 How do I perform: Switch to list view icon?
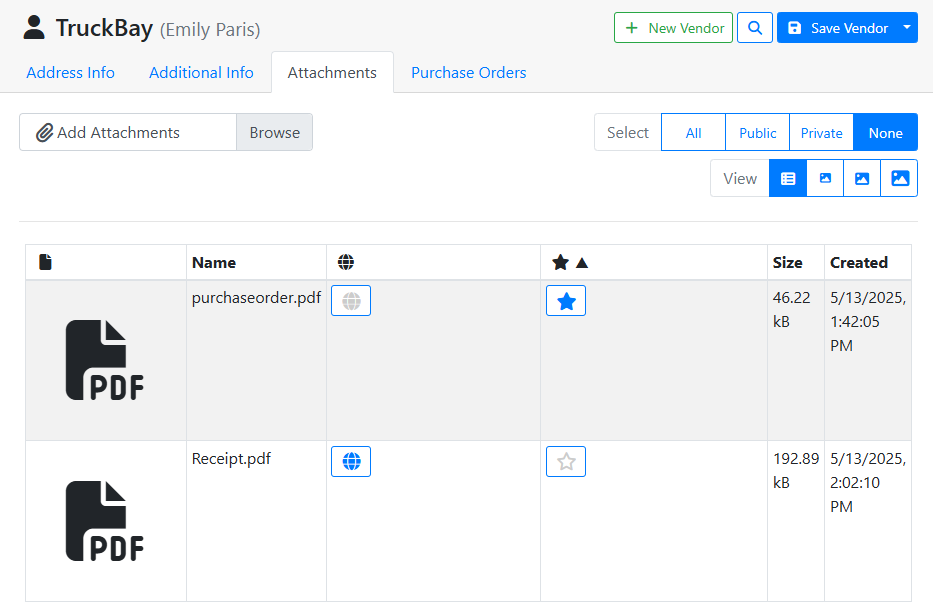[x=788, y=179]
